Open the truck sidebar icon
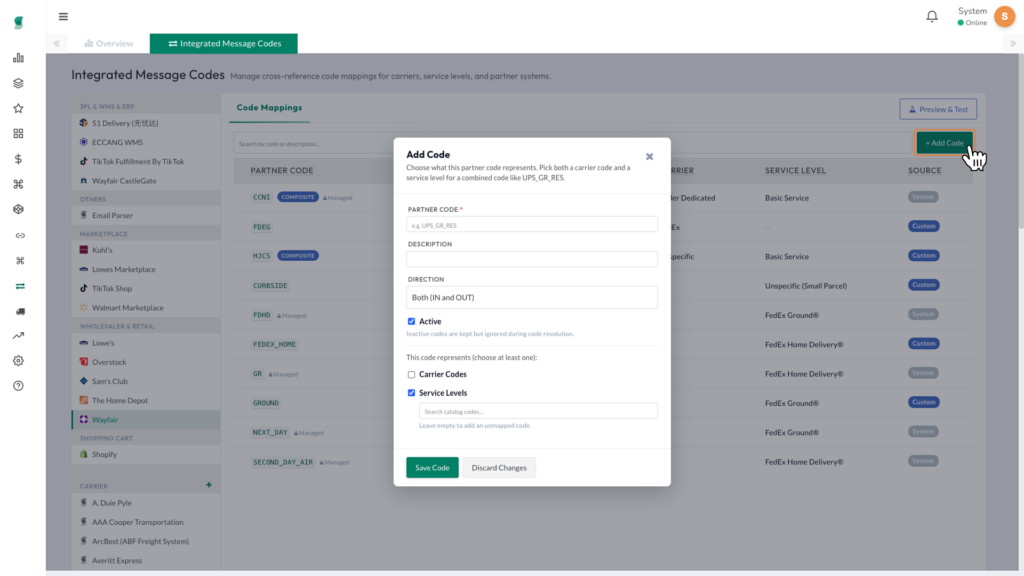Screen dimensions: 1024x576 (x=20, y=312)
